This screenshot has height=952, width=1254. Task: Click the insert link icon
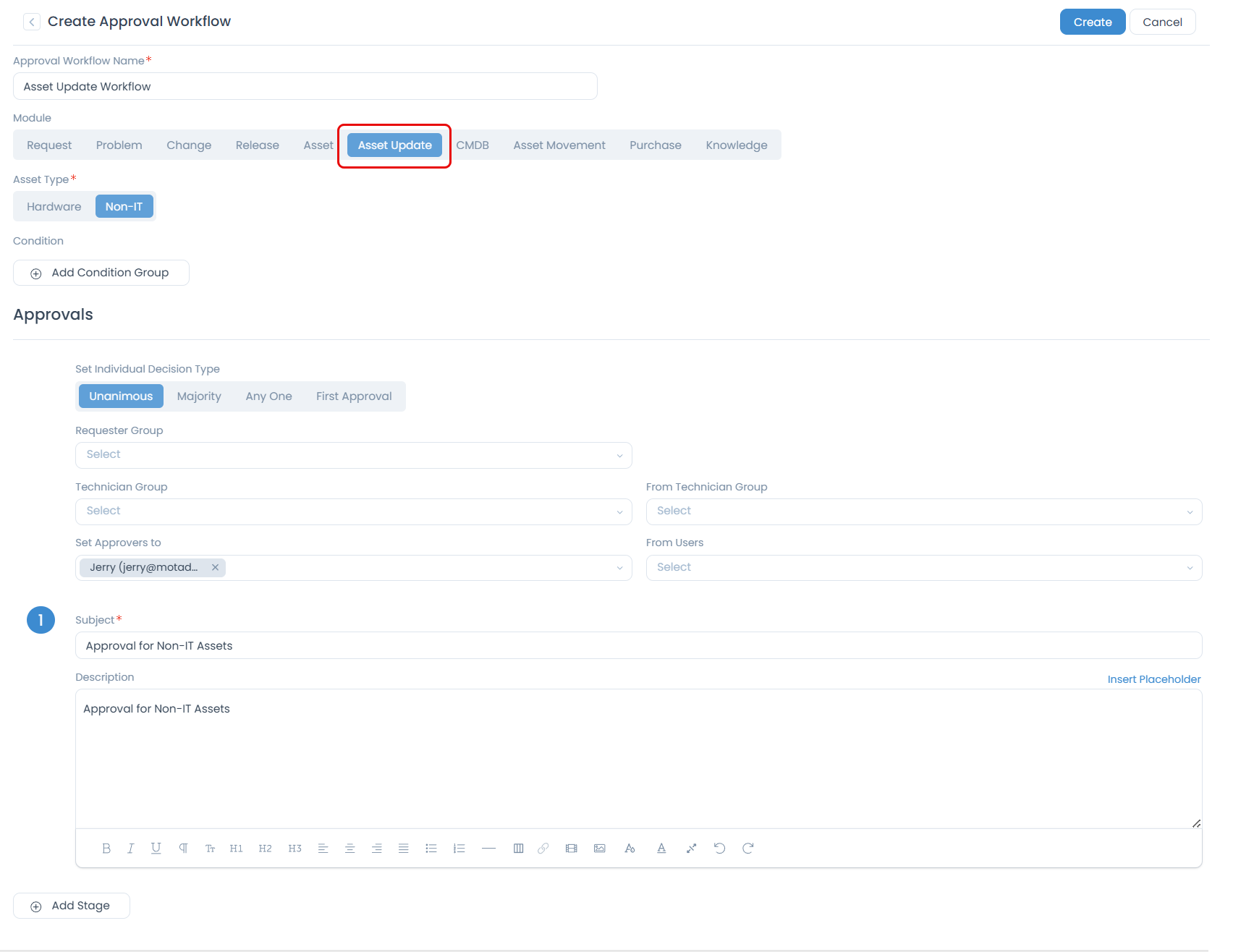tap(543, 849)
